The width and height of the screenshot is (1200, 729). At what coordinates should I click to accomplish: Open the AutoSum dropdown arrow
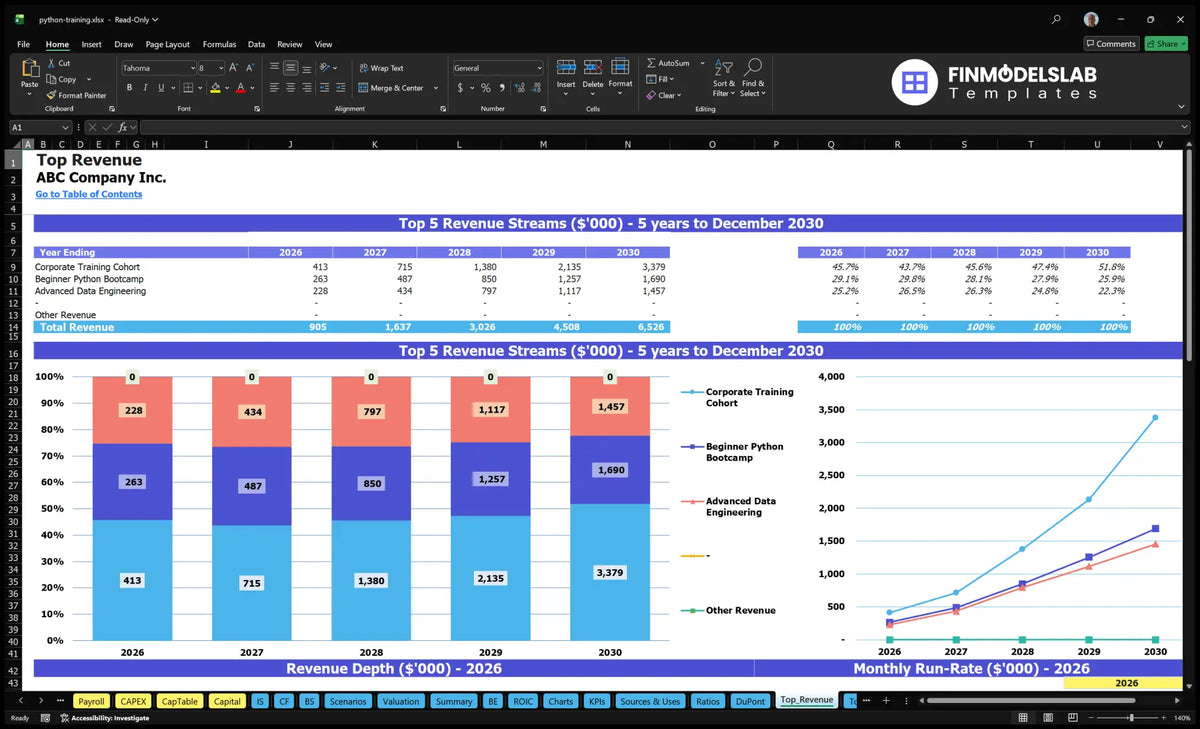click(x=702, y=63)
